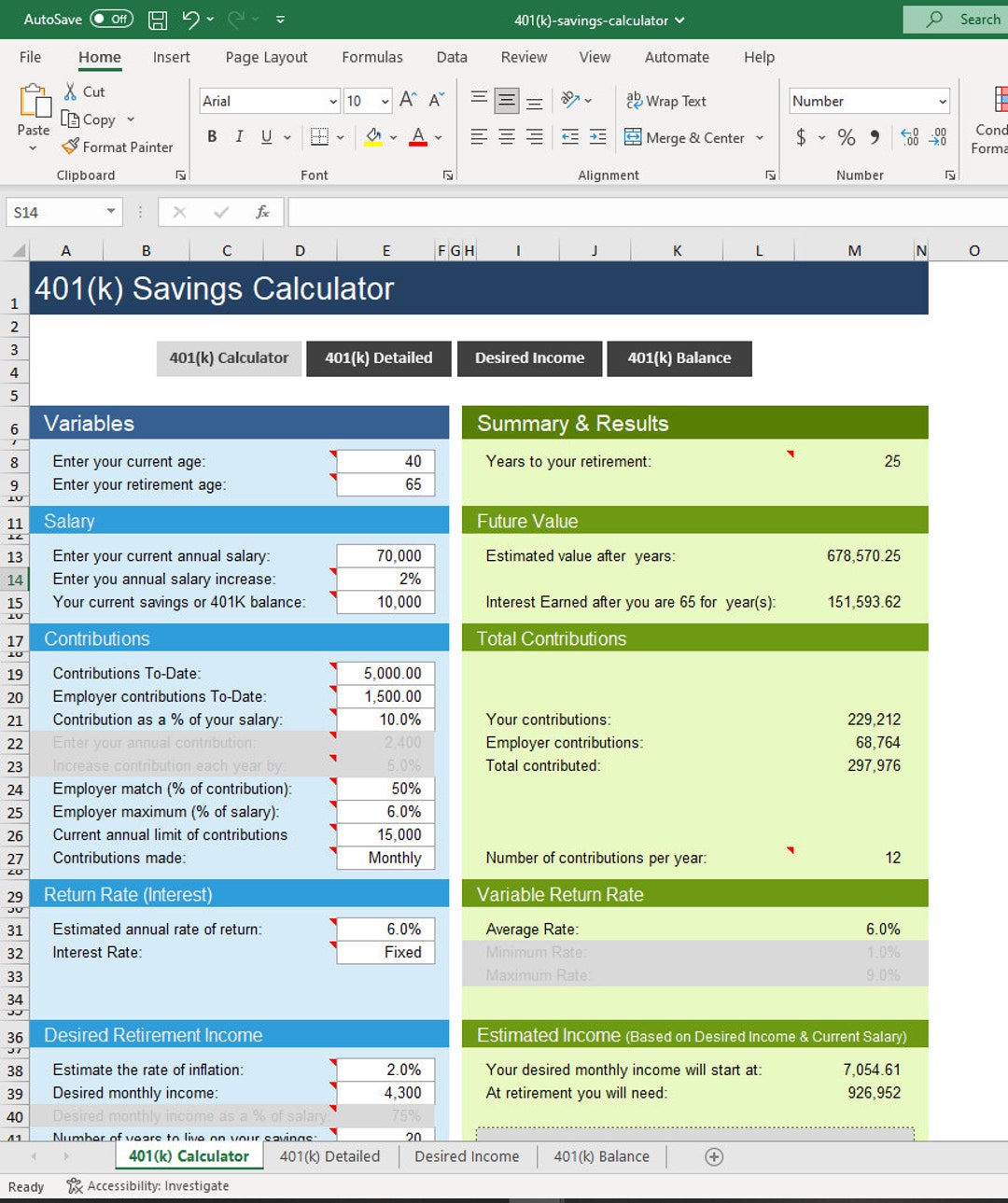The image size is (1008, 1203).
Task: Toggle Wrap Text for the cell
Action: (x=665, y=101)
